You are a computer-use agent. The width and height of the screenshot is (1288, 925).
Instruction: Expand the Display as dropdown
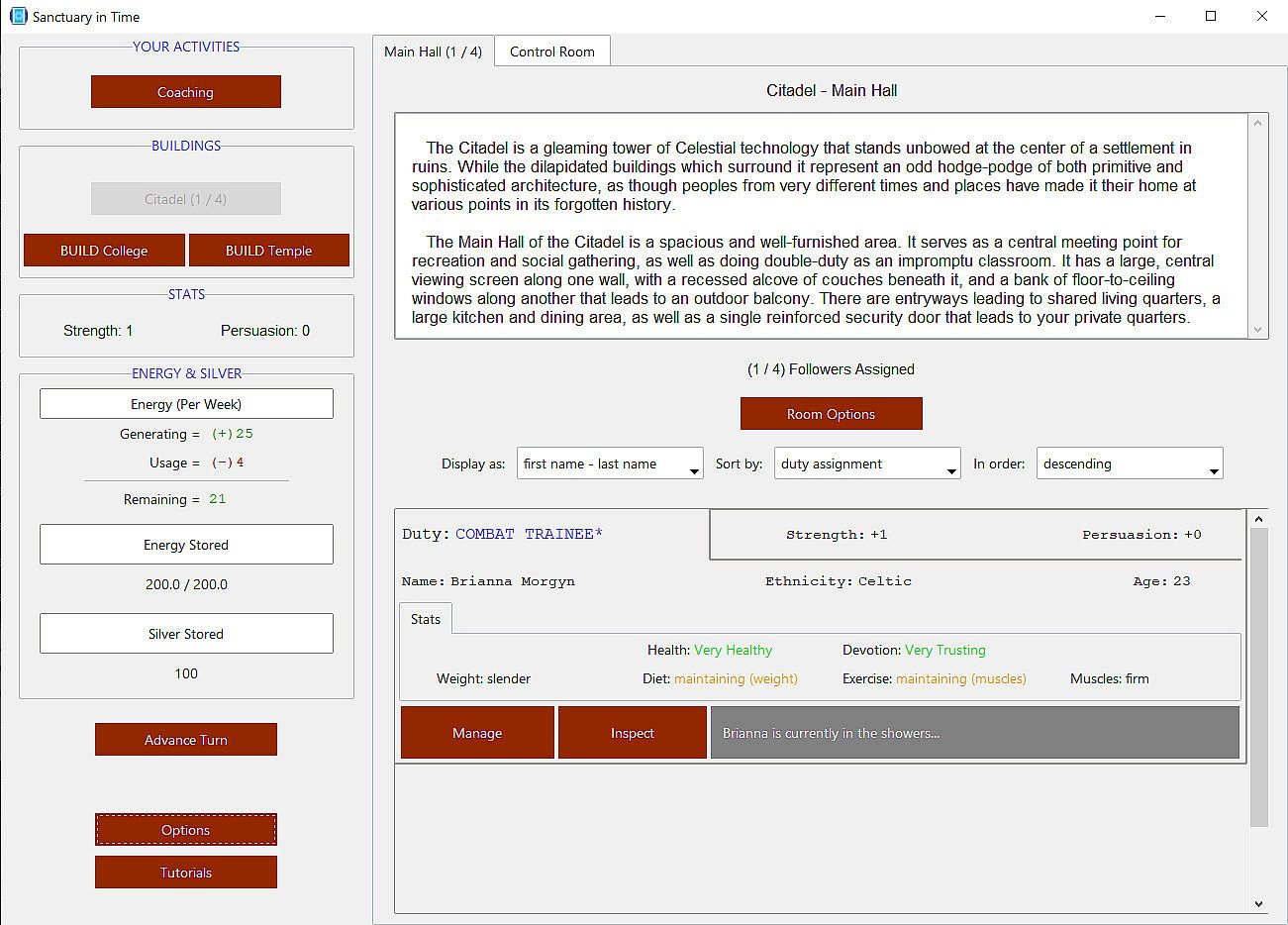(x=610, y=463)
